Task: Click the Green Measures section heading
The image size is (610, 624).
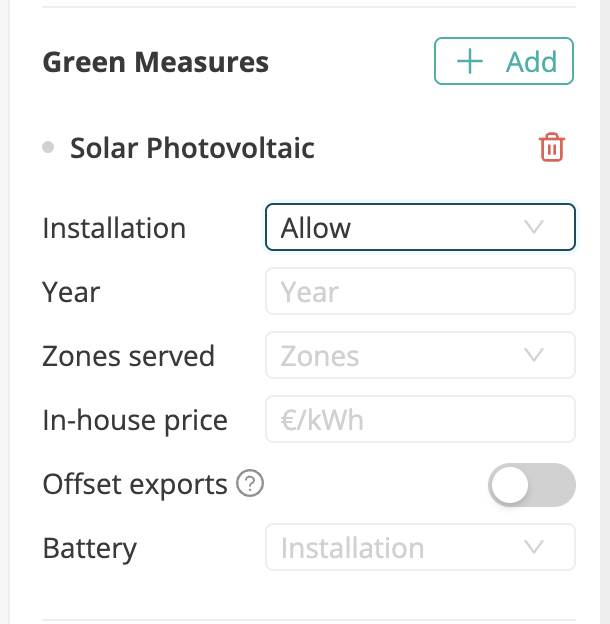Action: click(156, 62)
